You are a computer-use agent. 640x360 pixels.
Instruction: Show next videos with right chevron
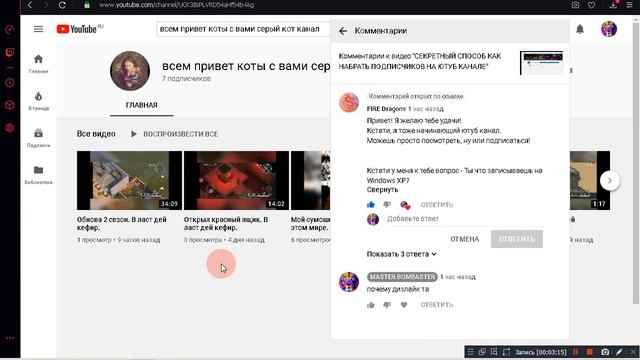pos(610,180)
